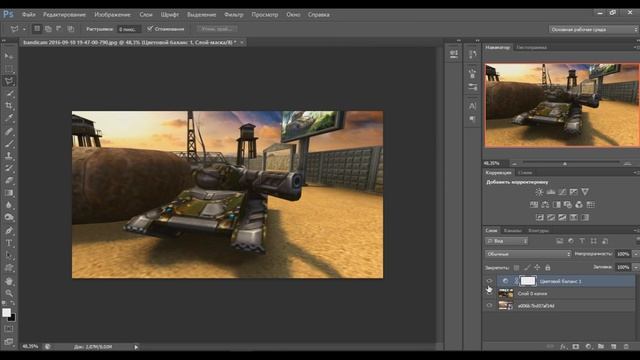Click Subtract from selection mode icon
Viewport: 640px width, 360px height.
(59, 29)
